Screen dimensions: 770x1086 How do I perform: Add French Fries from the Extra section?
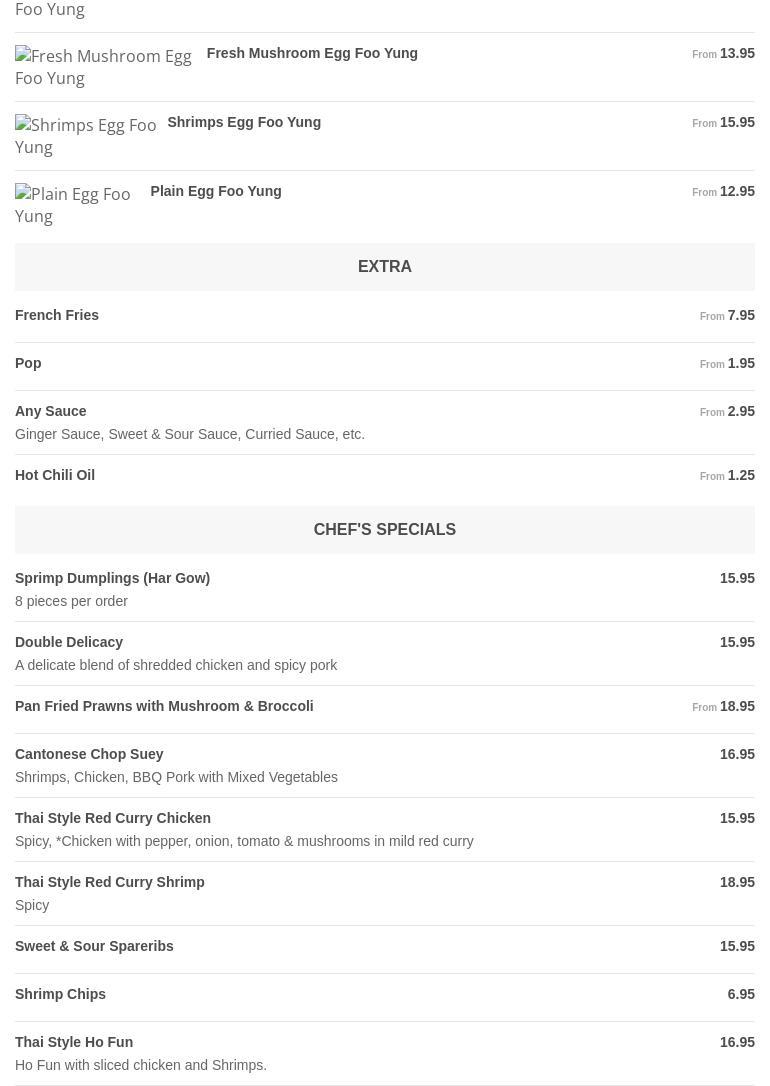(57, 315)
